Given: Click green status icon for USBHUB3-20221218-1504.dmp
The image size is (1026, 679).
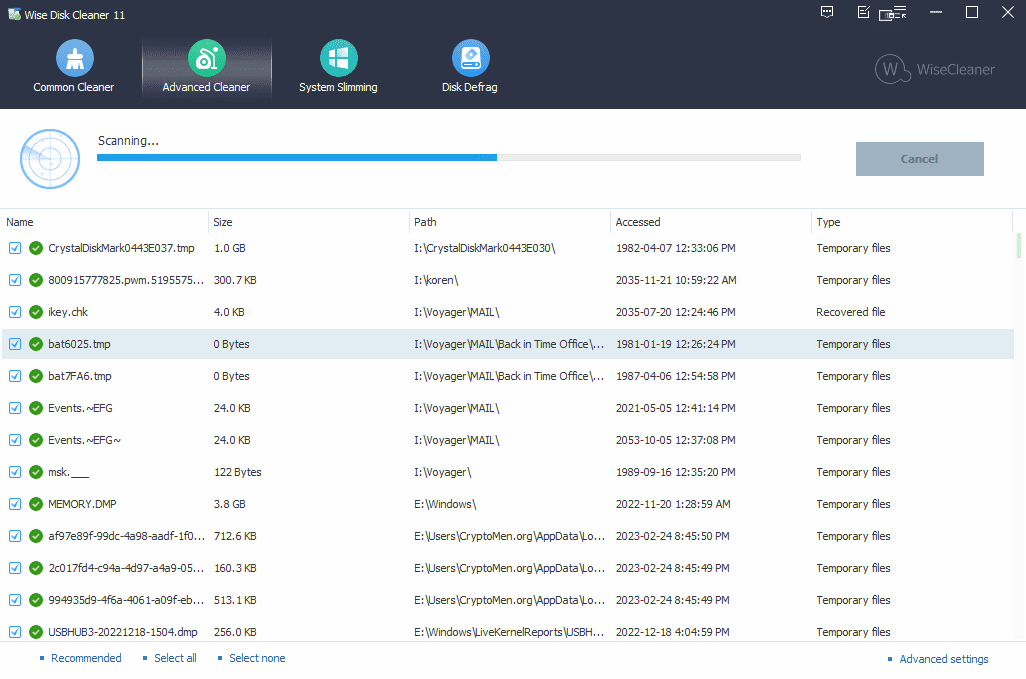Looking at the screenshot, I should (36, 633).
